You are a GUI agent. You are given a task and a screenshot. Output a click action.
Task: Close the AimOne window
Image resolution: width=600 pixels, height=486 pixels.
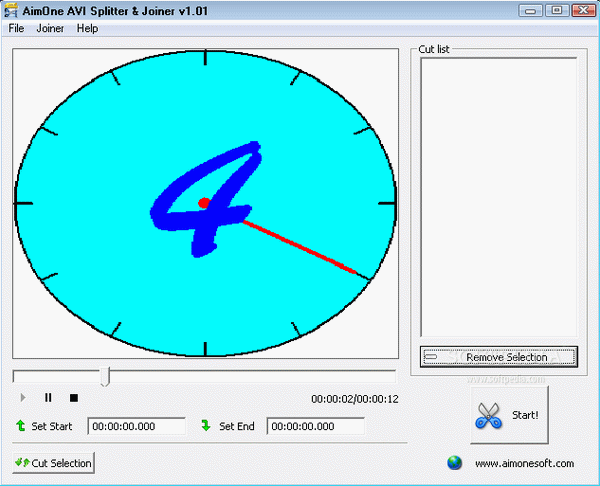point(584,10)
